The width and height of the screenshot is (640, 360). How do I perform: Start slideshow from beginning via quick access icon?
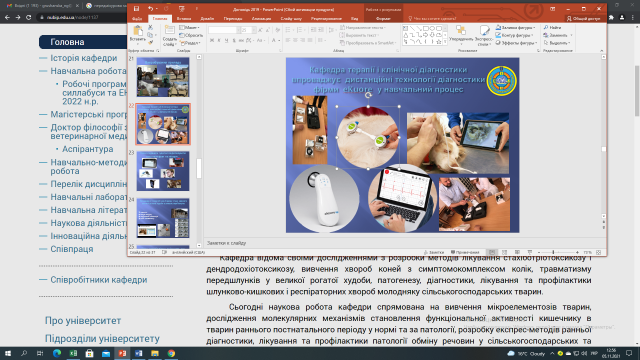[x=182, y=9]
